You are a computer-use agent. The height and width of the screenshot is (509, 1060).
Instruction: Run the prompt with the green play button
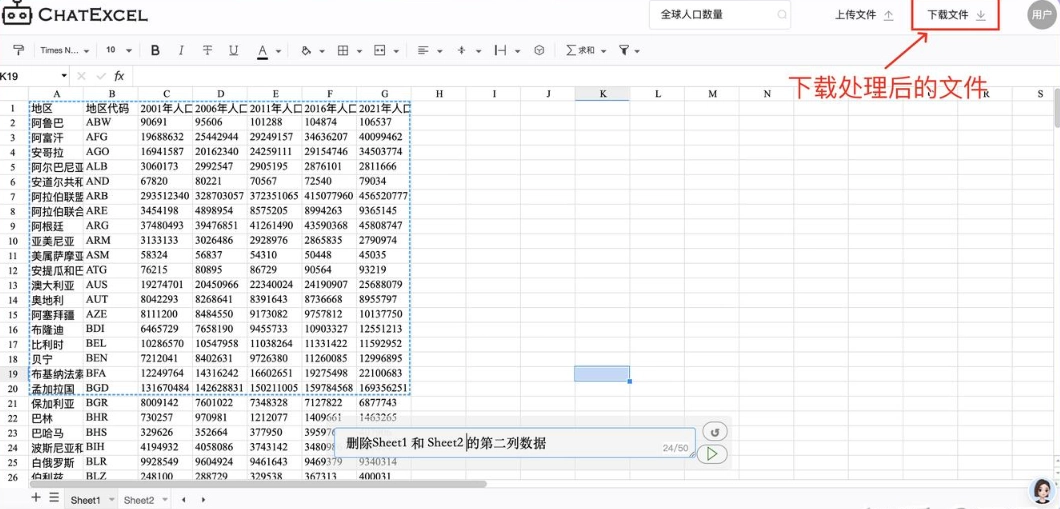click(711, 454)
